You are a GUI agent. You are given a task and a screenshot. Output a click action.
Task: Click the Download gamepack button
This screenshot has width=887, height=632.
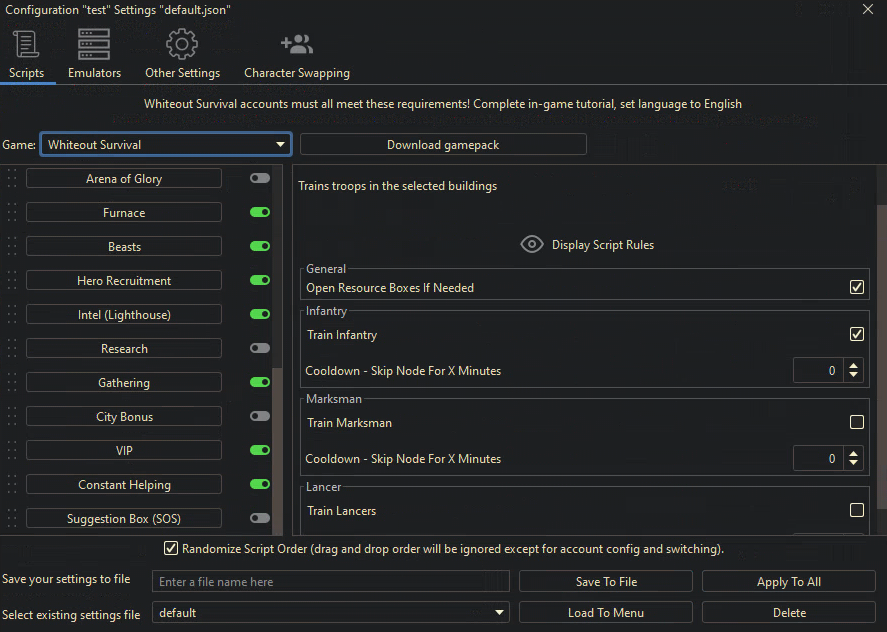[443, 144]
